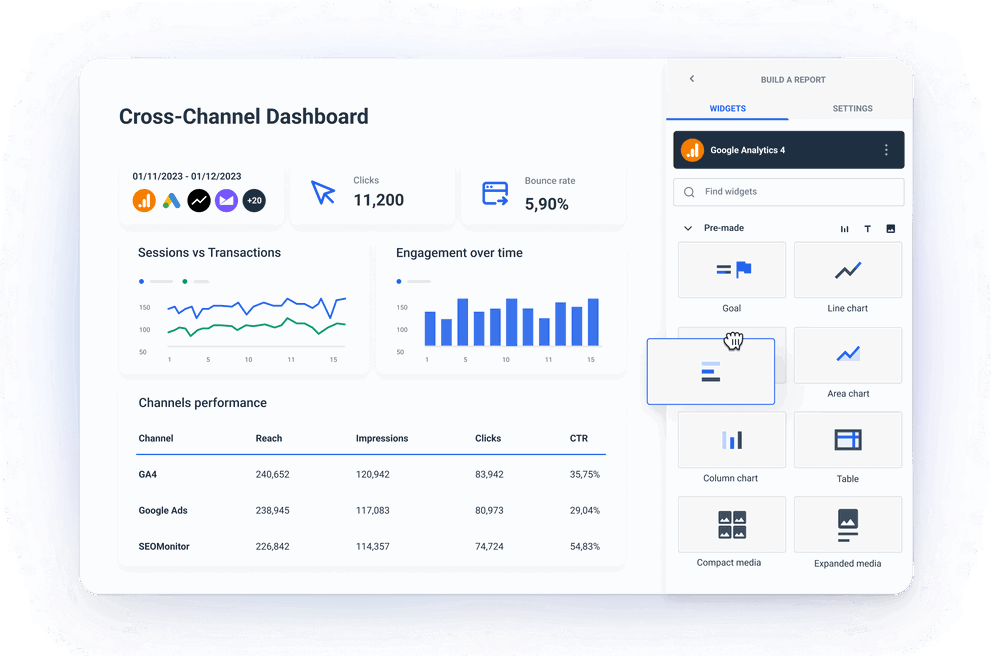Click the Bounce rate browser icon
This screenshot has height=656, width=991.
(495, 193)
